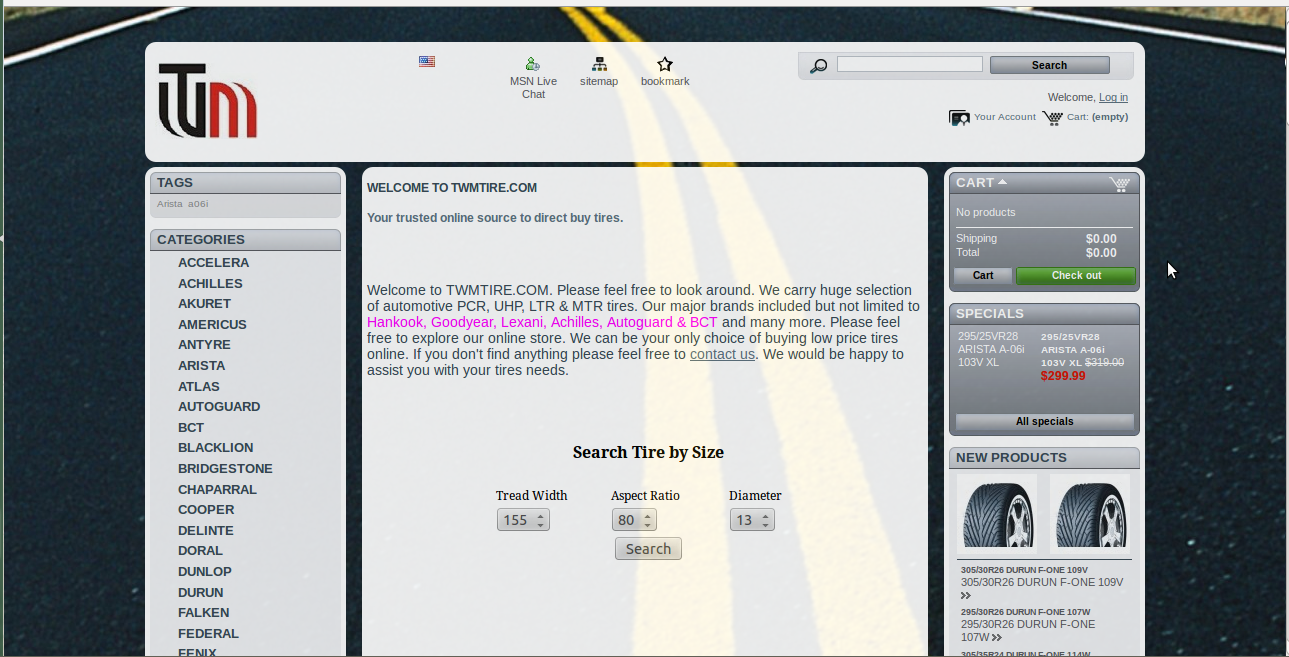This screenshot has height=657, width=1289.
Task: Click the second new product tire thumbnail
Action: (1089, 514)
